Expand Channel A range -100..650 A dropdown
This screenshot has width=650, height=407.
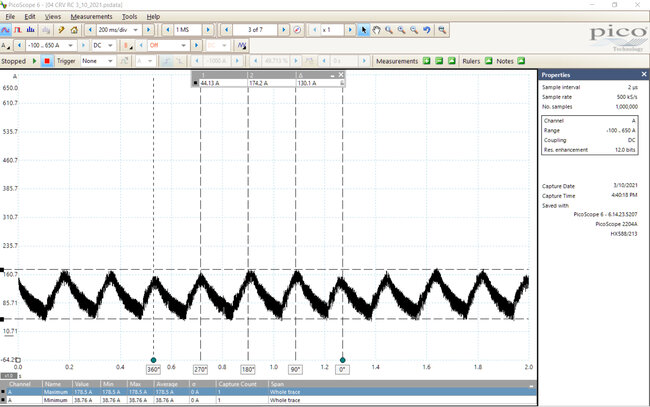coord(50,45)
